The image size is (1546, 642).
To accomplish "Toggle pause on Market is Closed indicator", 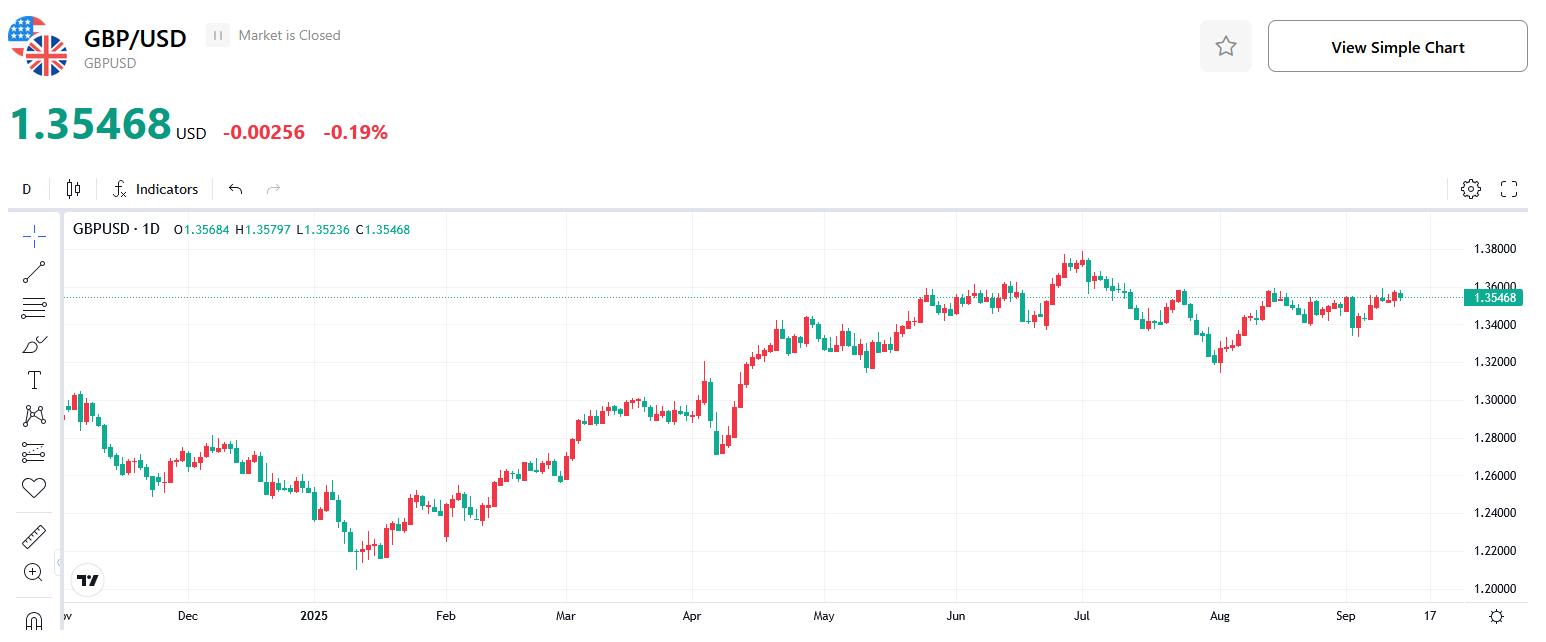I will (x=217, y=35).
